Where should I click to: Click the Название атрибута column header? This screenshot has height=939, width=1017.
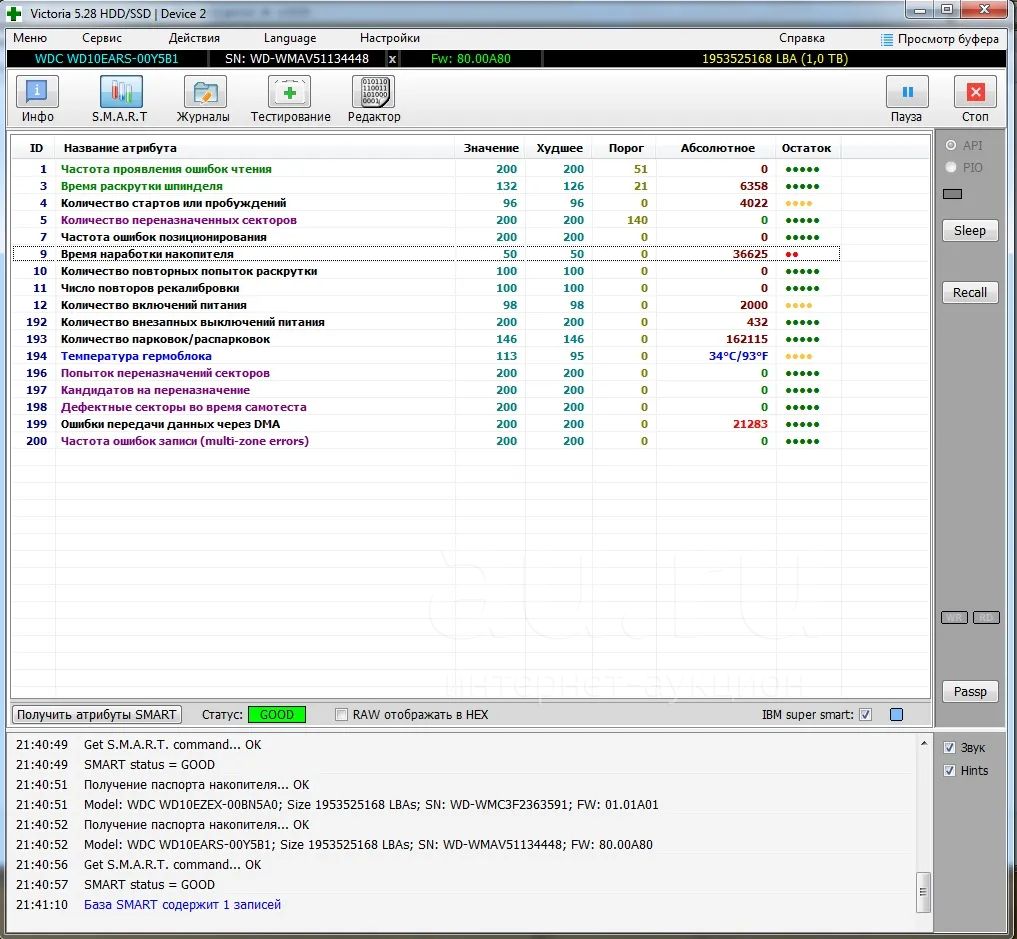click(x=255, y=148)
